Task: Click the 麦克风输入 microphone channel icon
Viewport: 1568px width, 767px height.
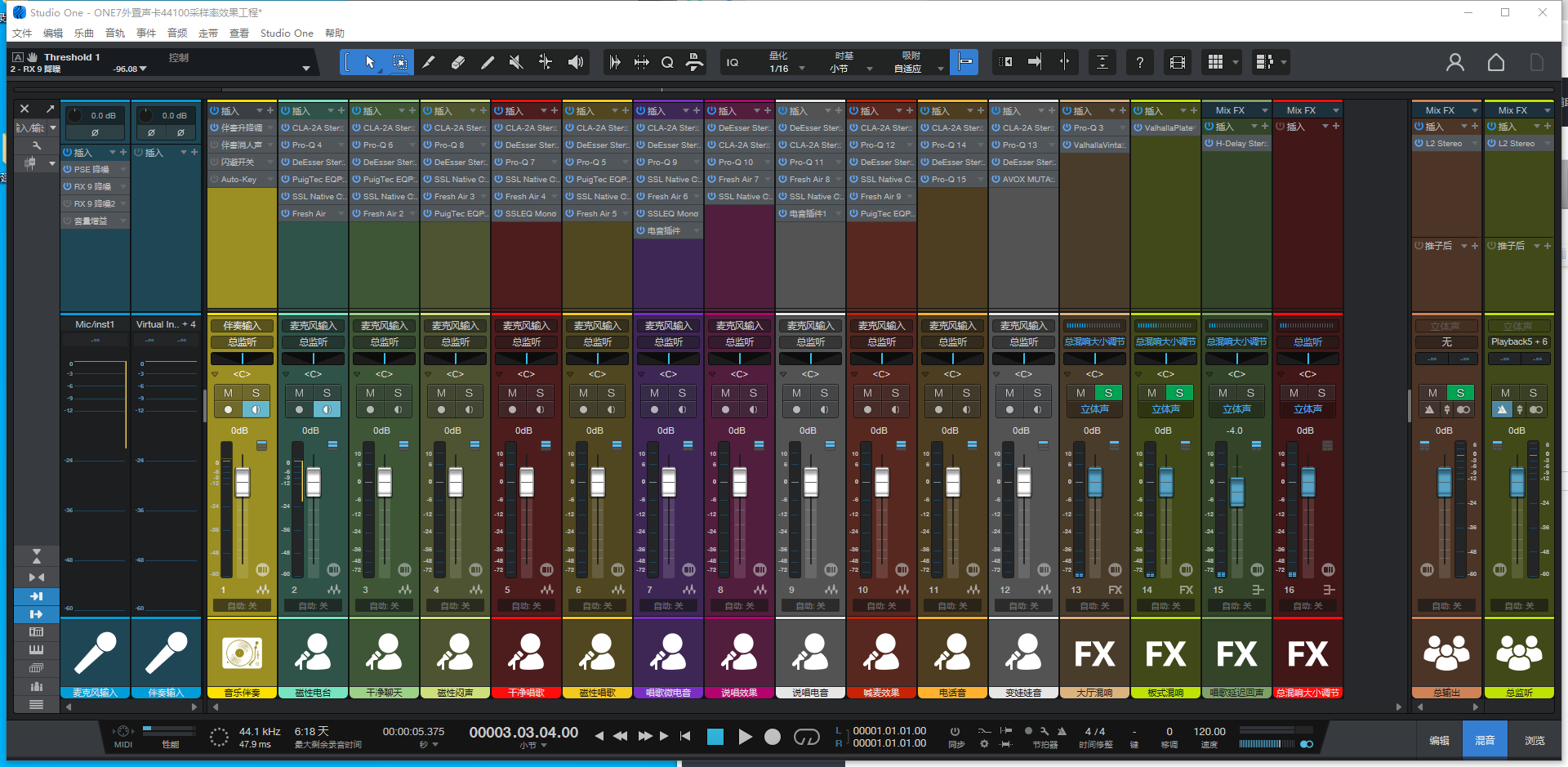Action: coord(95,653)
